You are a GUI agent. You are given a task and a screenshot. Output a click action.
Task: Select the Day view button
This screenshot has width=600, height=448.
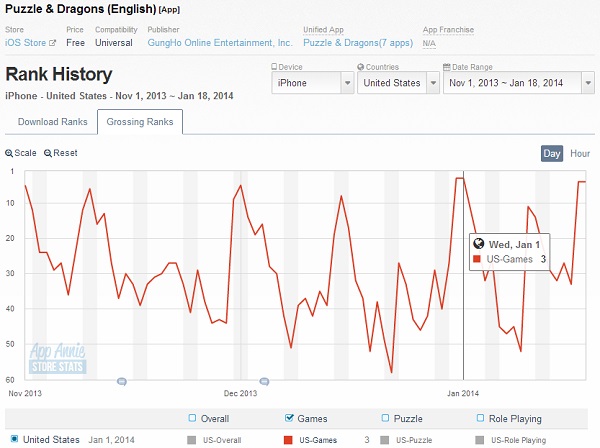click(x=551, y=153)
